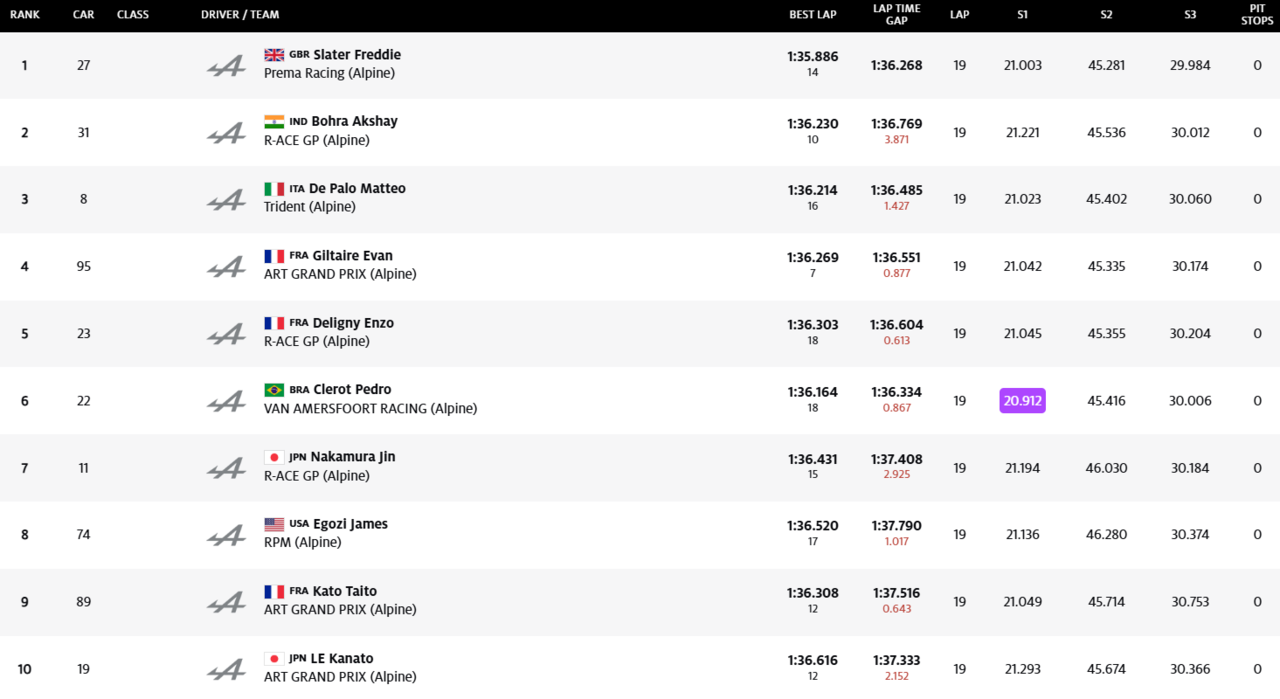Viewport: 1280px width, 699px height.
Task: Sort by the RANK column header
Action: pos(25,15)
